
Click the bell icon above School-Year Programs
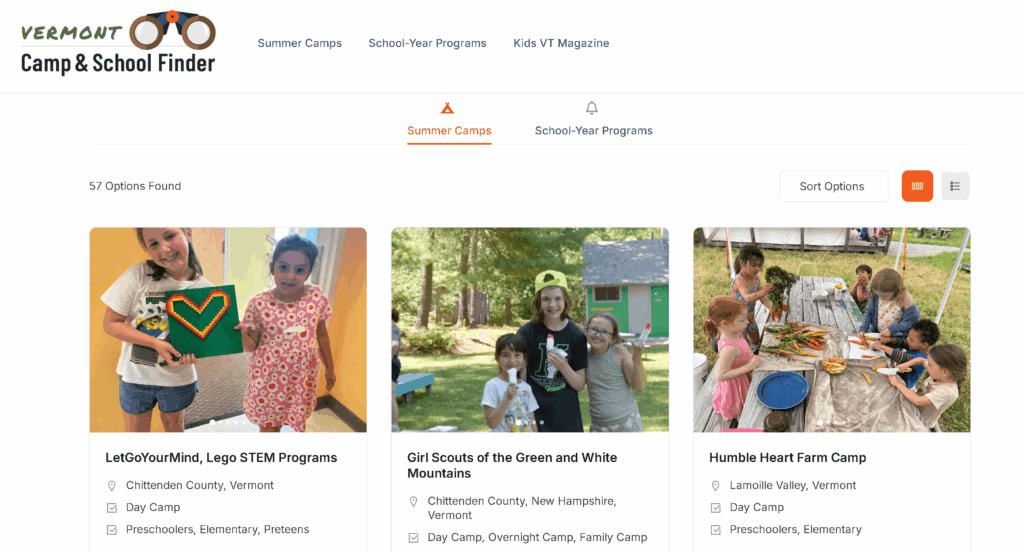[x=592, y=108]
